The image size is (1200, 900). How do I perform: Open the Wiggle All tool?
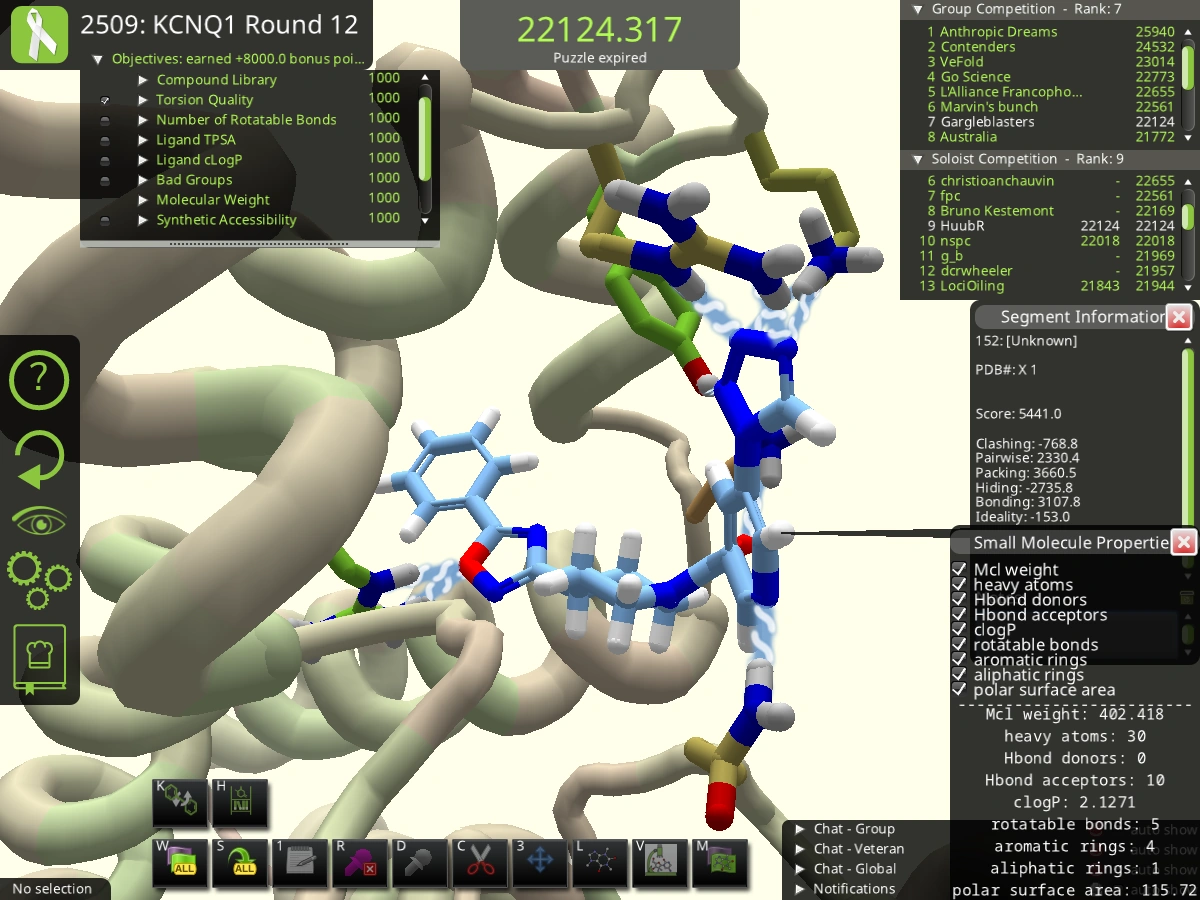point(179,862)
